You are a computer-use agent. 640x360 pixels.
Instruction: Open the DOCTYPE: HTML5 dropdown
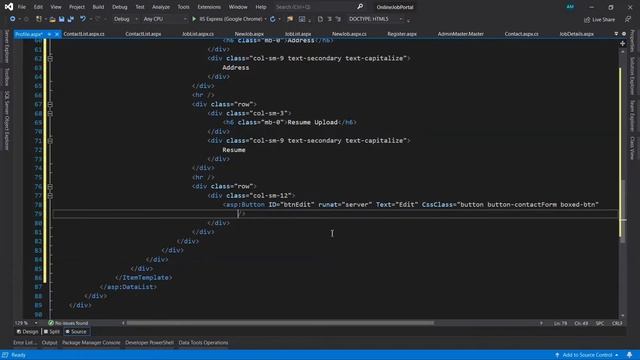376,19
